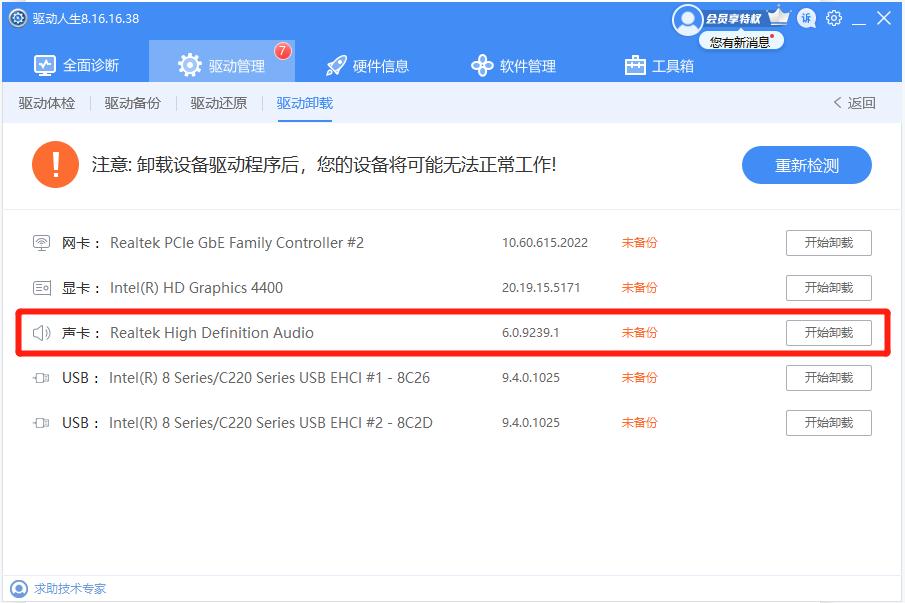Click the 返回 link at the top right
Image resolution: width=905 pixels, height=603 pixels.
pos(855,102)
